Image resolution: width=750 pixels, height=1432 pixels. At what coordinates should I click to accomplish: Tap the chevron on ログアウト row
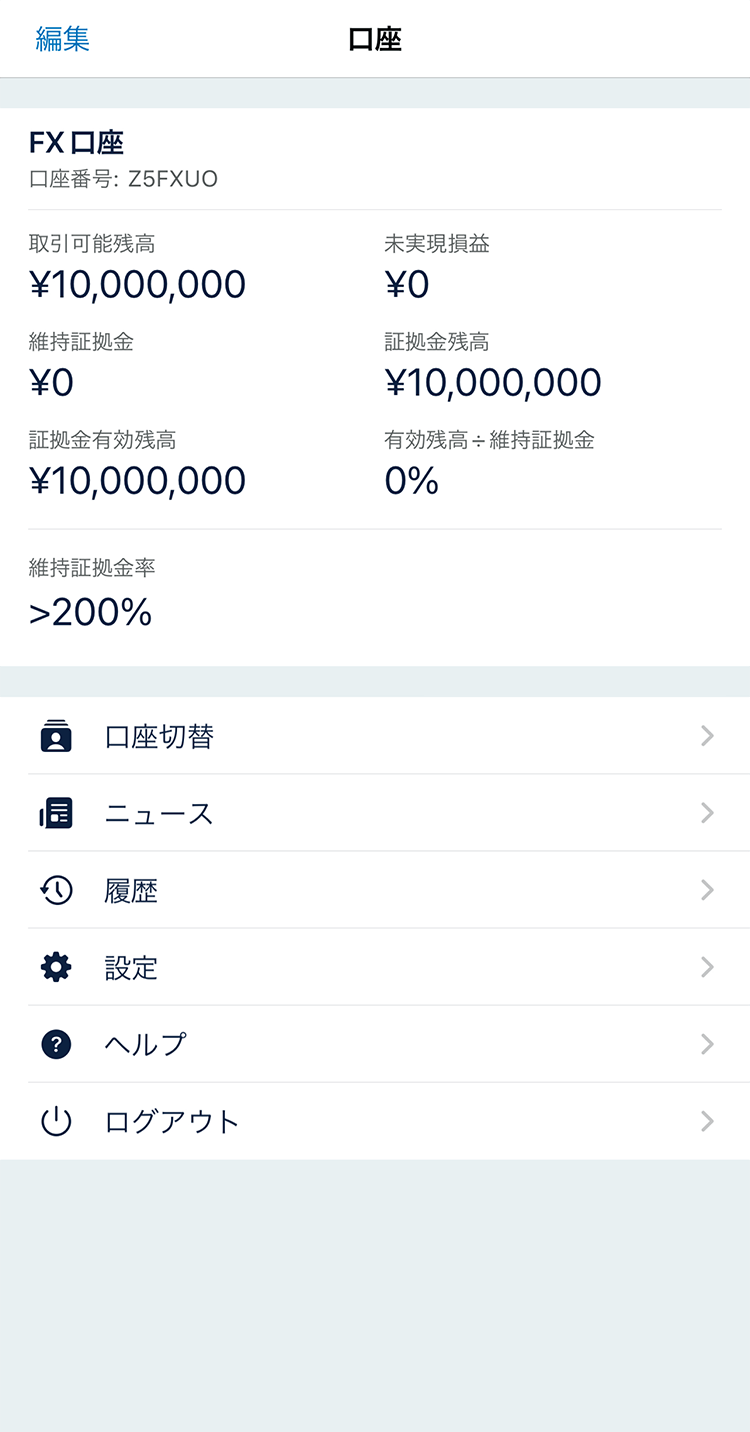707,1121
